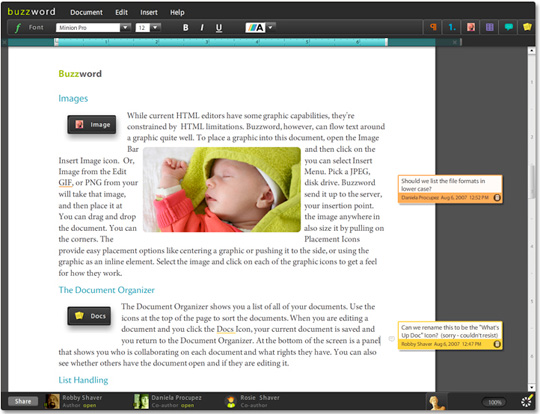Open the Insert menu
Screen dimensions: 540x414
point(149,12)
